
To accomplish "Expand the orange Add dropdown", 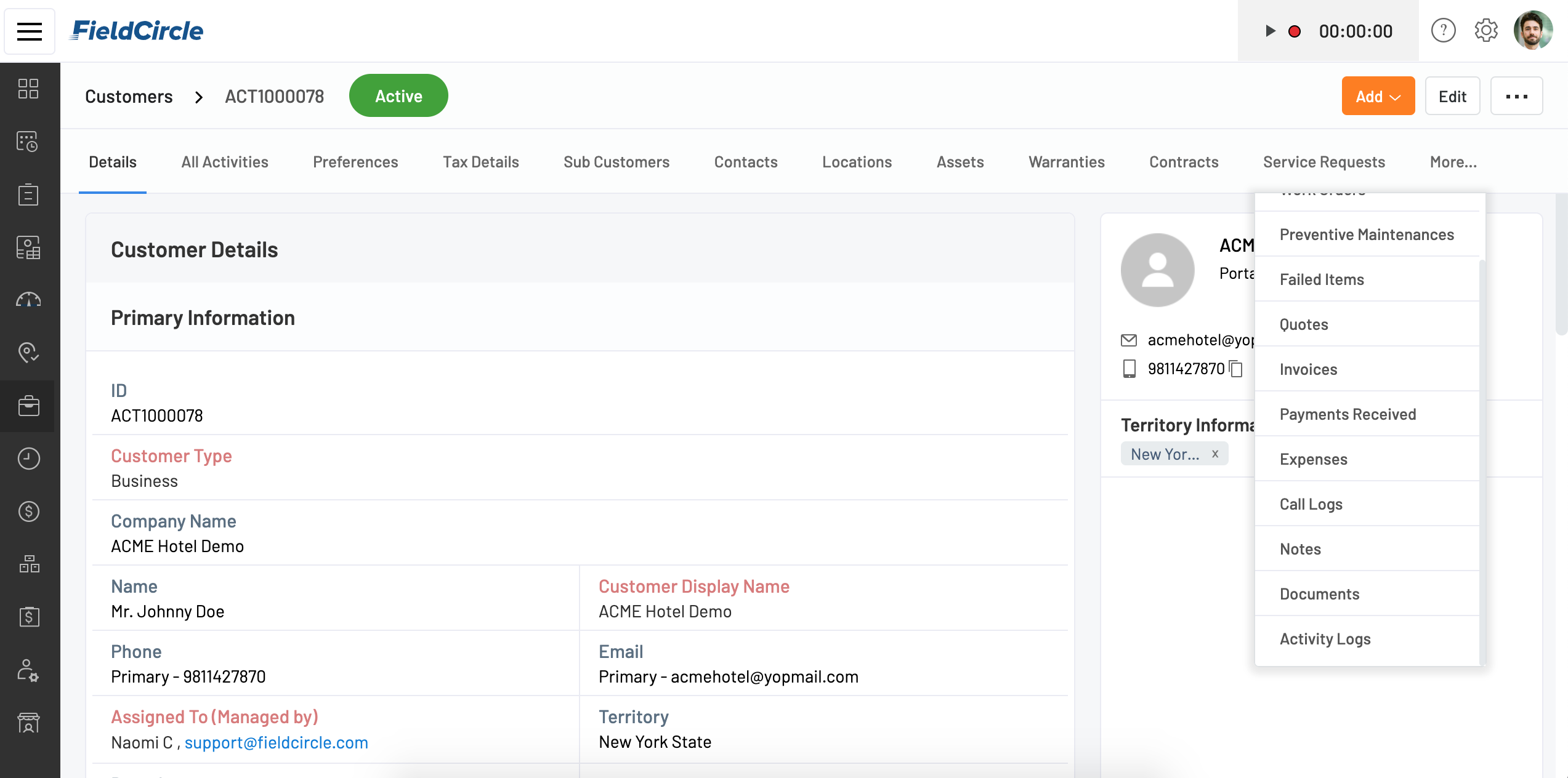I will click(1378, 96).
